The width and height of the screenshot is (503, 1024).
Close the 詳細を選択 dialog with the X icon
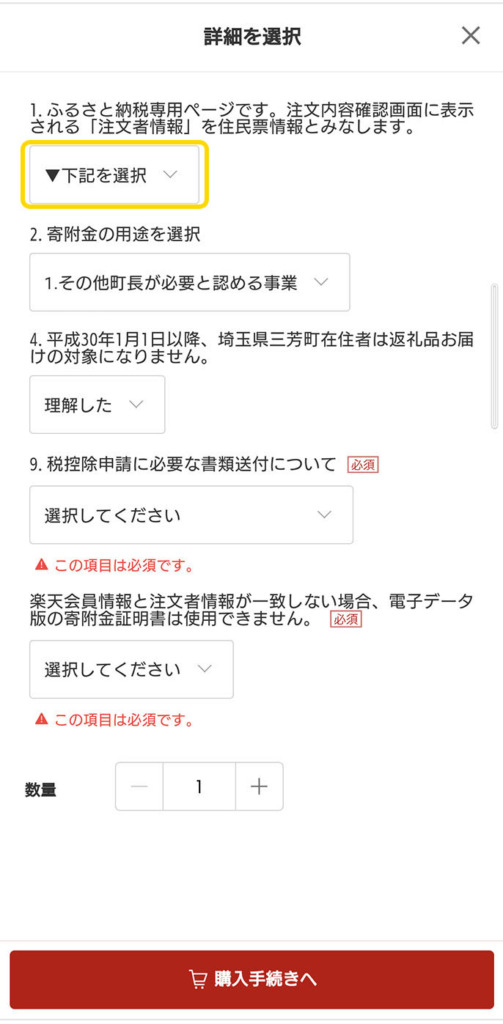tap(470, 36)
